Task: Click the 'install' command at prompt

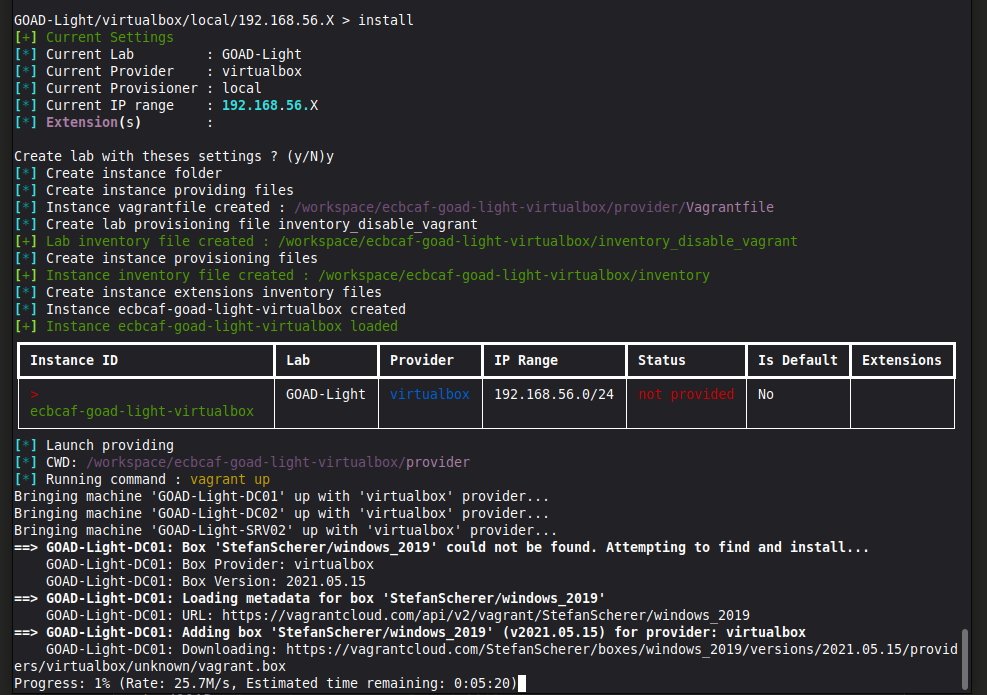Action: click(x=385, y=20)
